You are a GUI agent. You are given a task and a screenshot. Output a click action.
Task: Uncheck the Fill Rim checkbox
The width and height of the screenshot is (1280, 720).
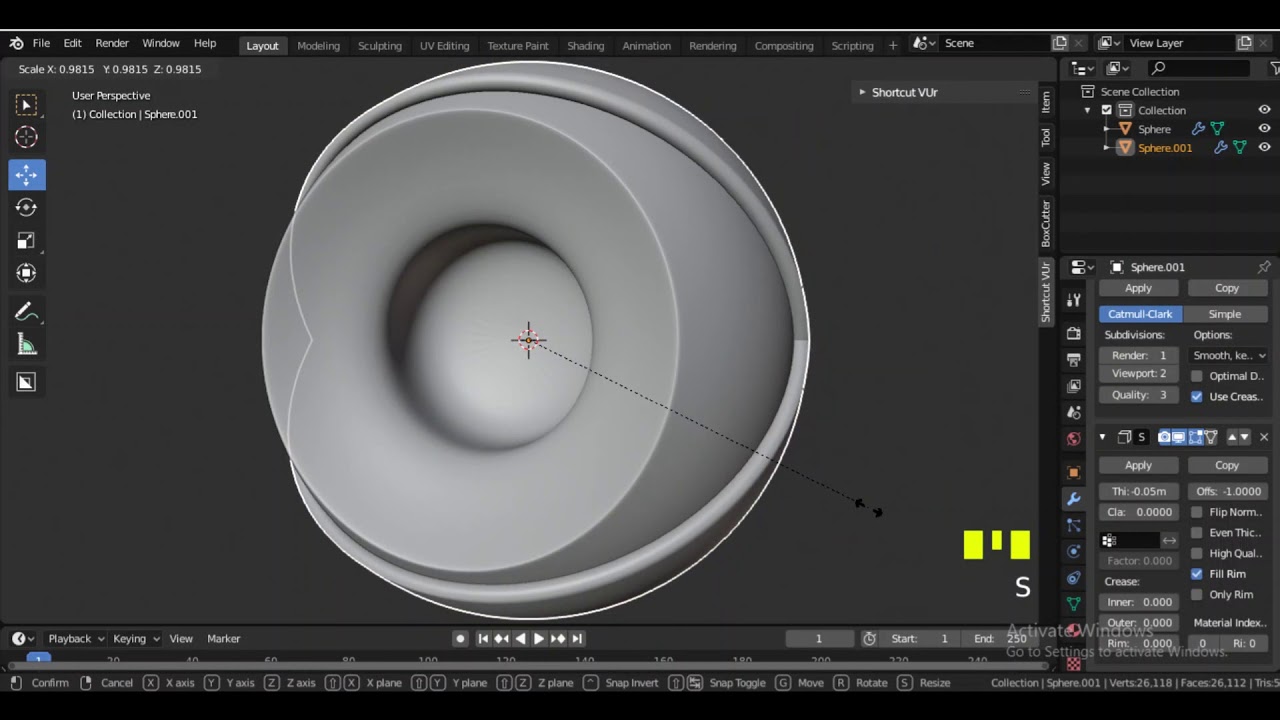(x=1197, y=574)
